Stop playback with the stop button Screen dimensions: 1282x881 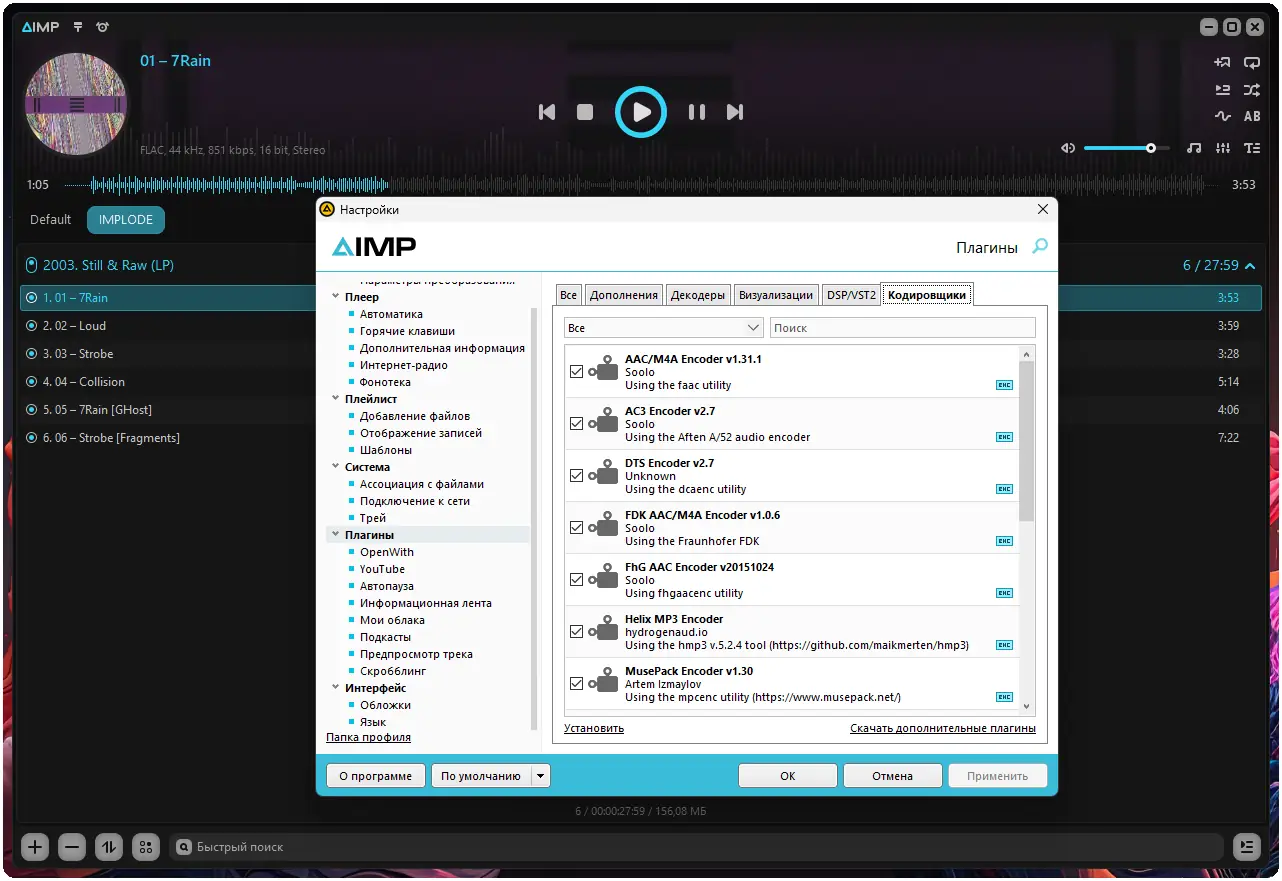click(x=585, y=112)
